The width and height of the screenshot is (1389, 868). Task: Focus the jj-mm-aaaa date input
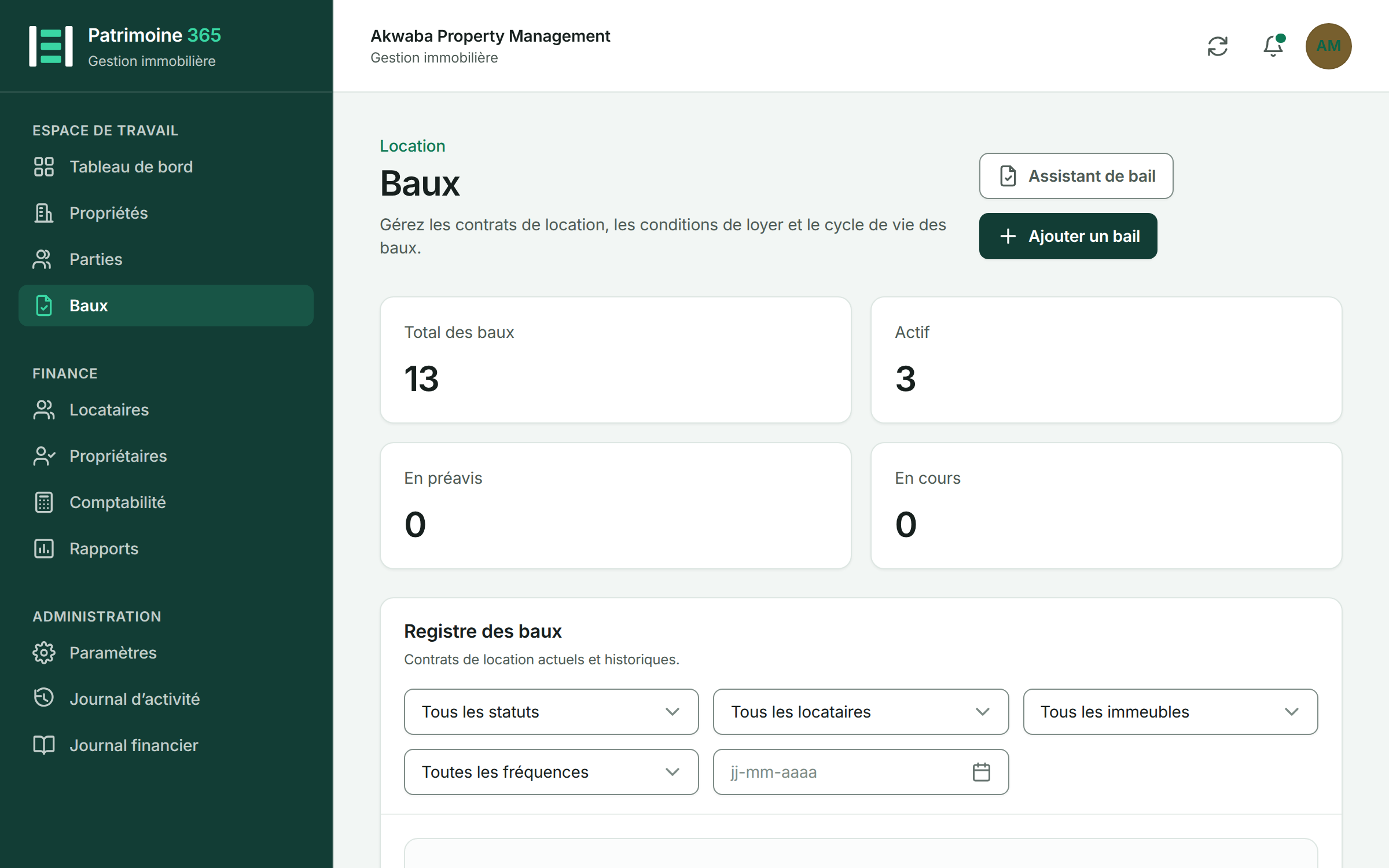[861, 772]
